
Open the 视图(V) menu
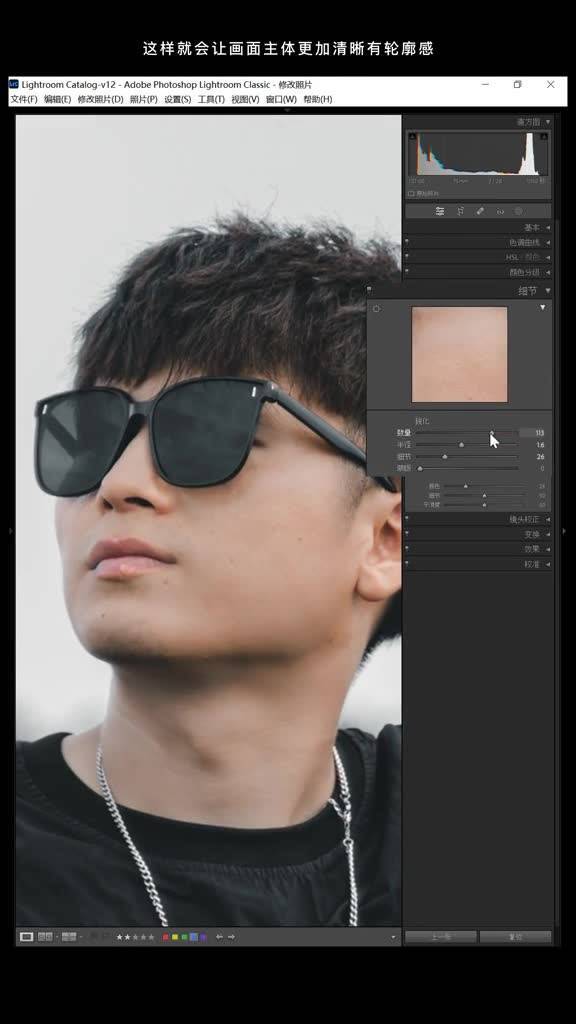coord(245,99)
